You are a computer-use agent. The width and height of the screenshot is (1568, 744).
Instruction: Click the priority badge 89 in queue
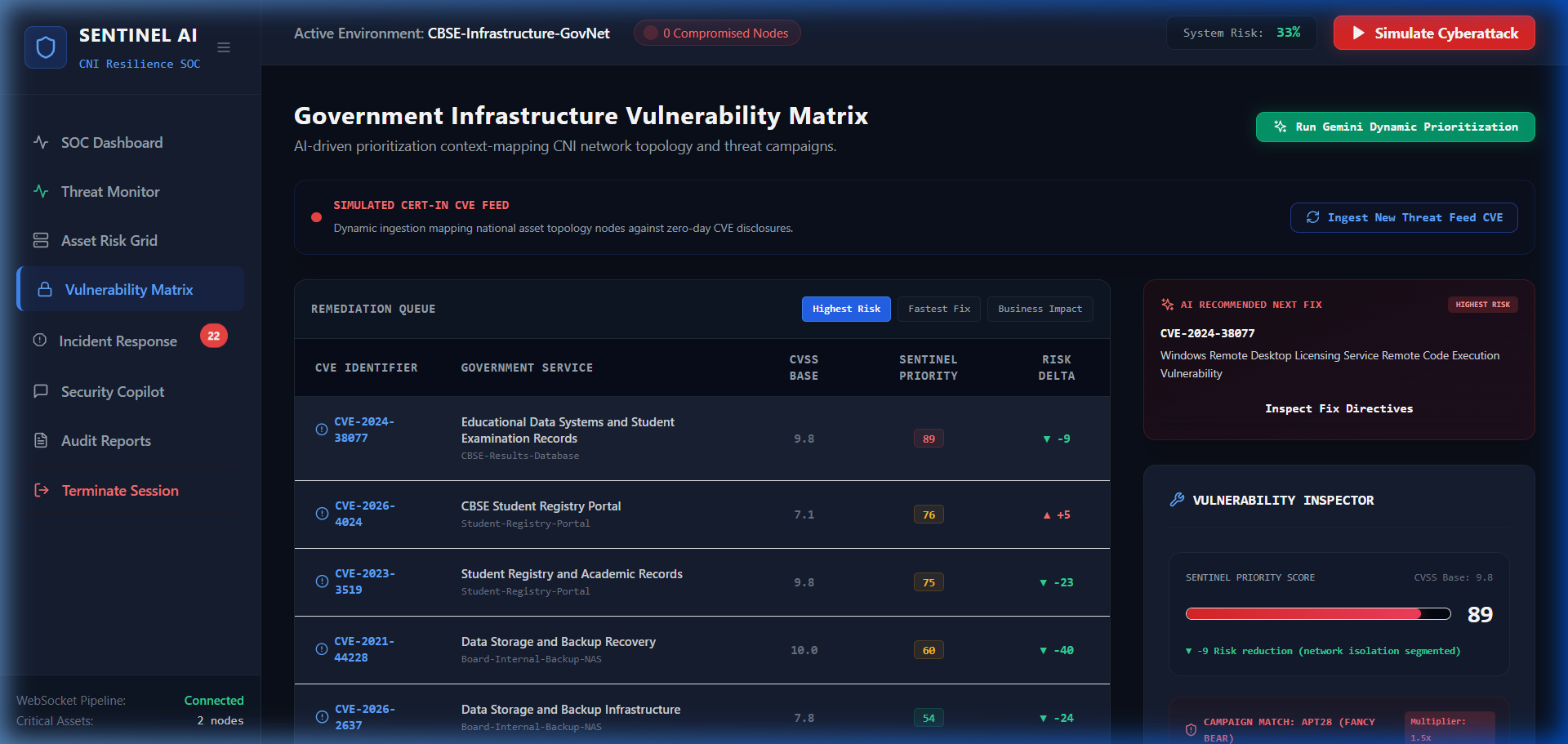pyautogui.click(x=929, y=439)
